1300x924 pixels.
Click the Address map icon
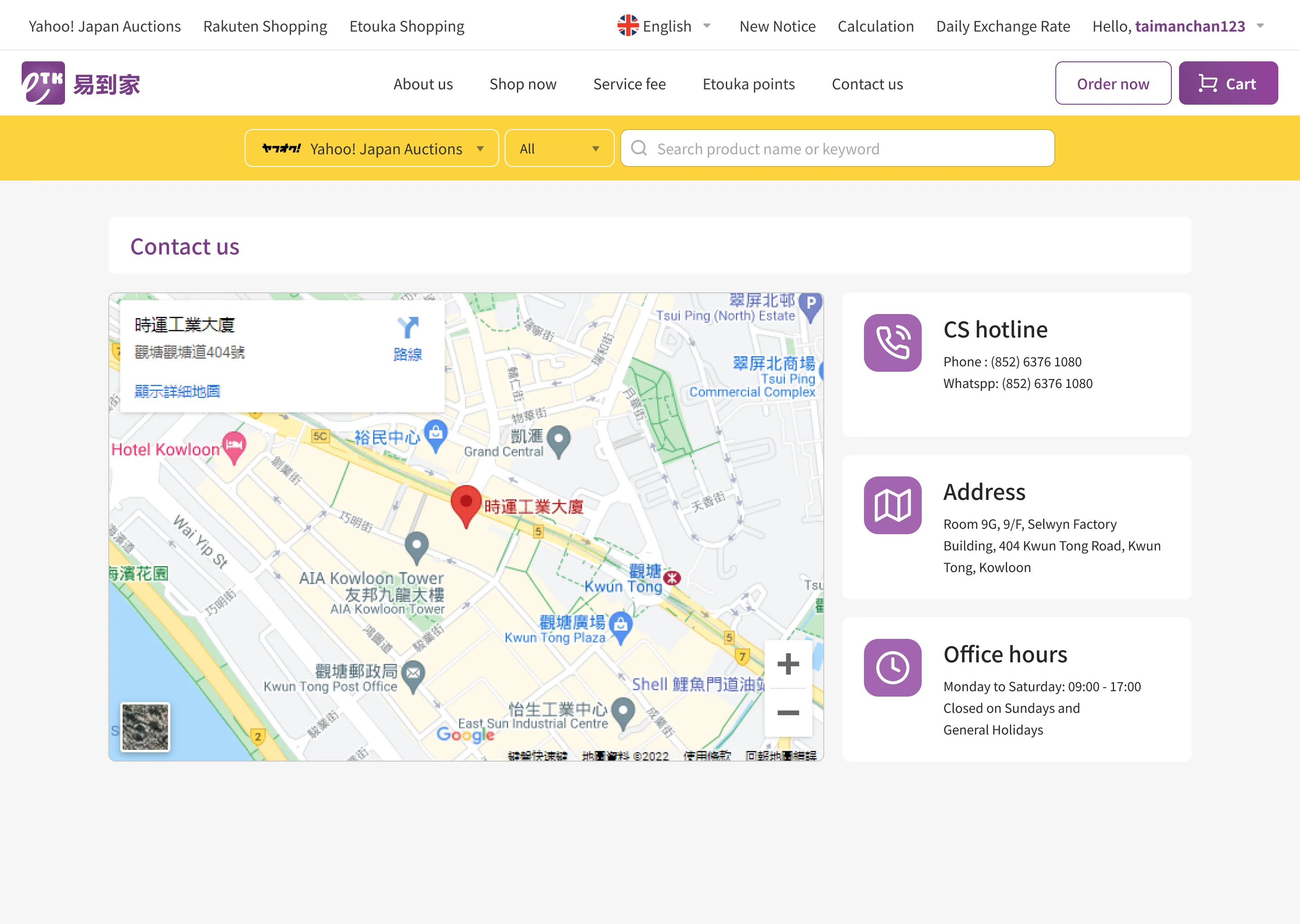coord(892,505)
